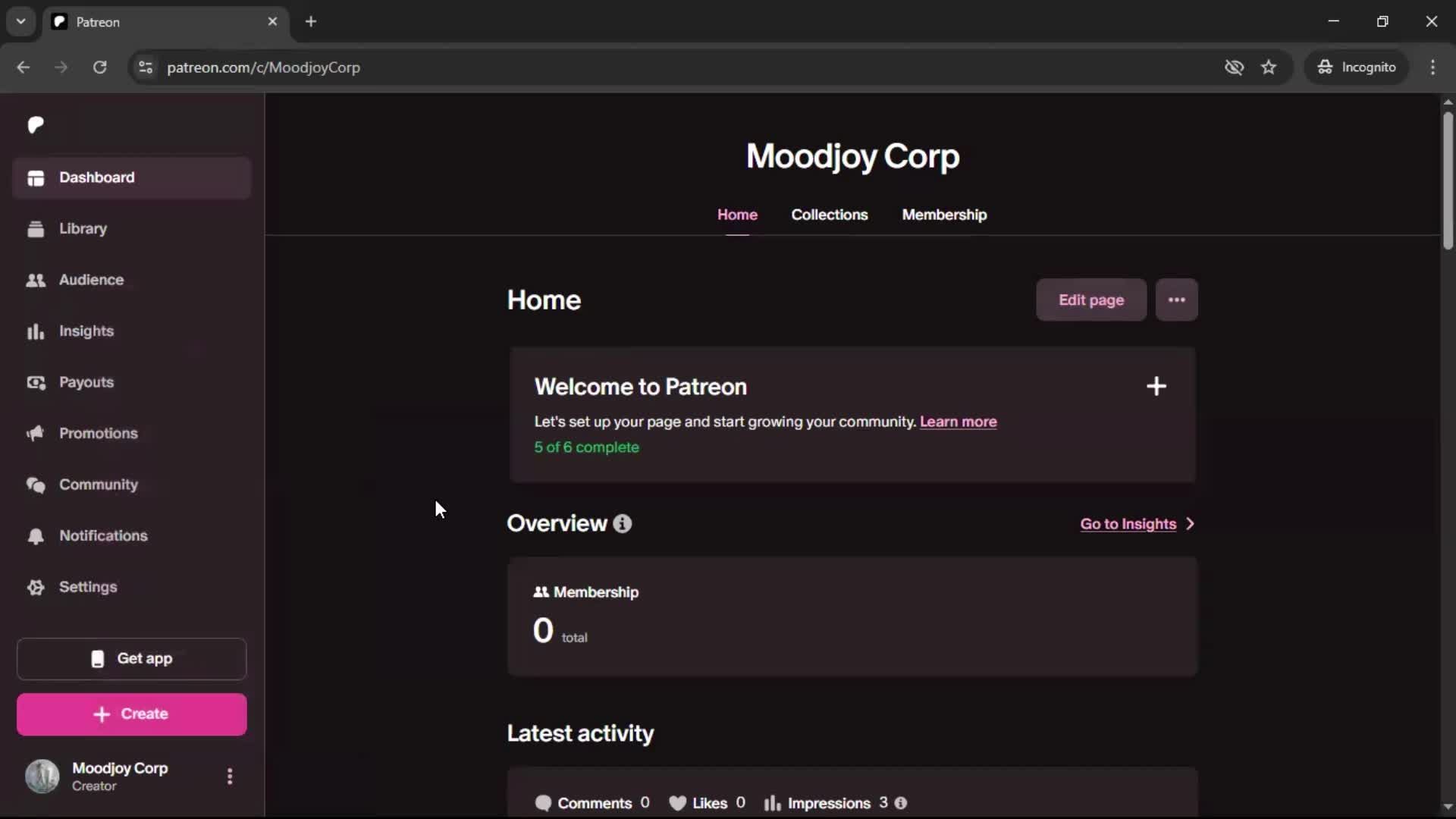Click the Patreon logo in sidebar
Viewport: 1456px width, 819px height.
(36, 125)
